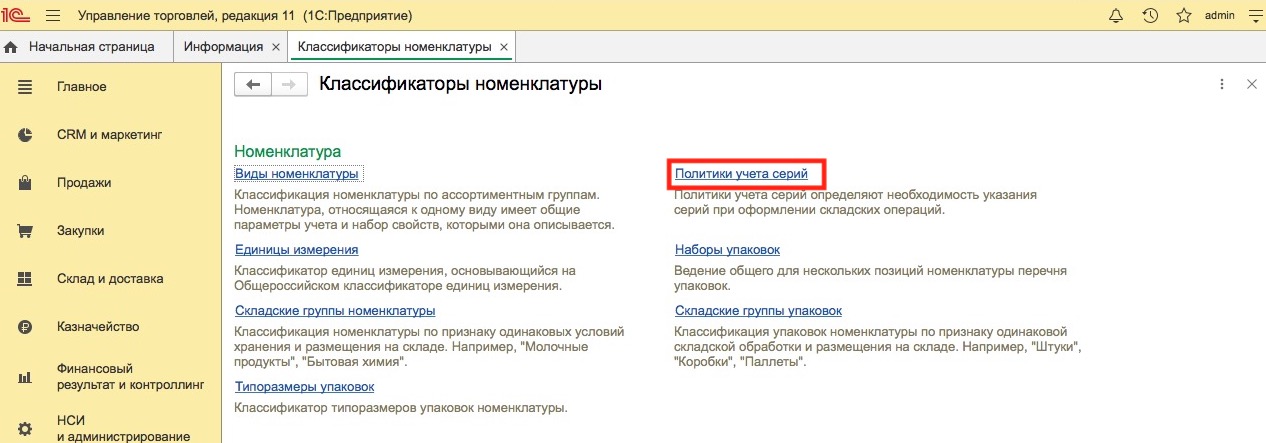Image resolution: width=1266 pixels, height=443 pixels.
Task: Click the Склад warehouse grid icon
Action: tap(25, 279)
